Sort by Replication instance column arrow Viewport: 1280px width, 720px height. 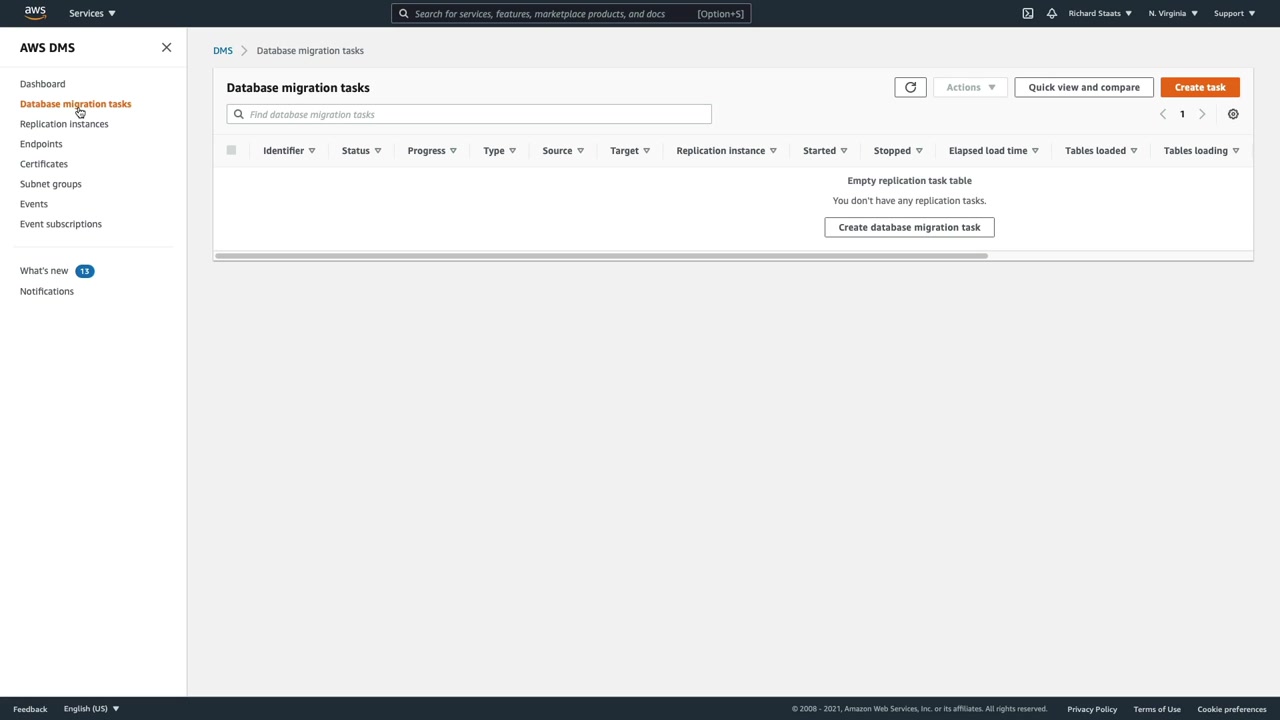[773, 151]
